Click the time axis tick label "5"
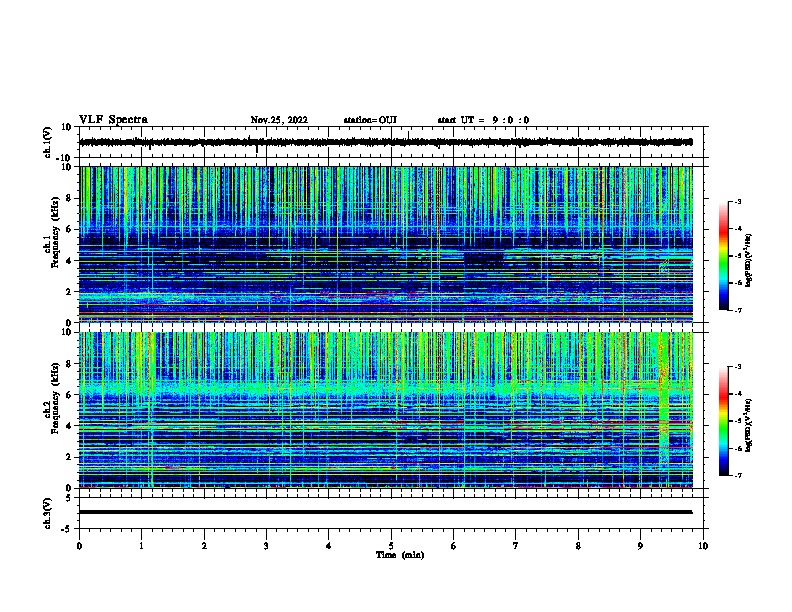This screenshot has height=612, width=792. (391, 546)
